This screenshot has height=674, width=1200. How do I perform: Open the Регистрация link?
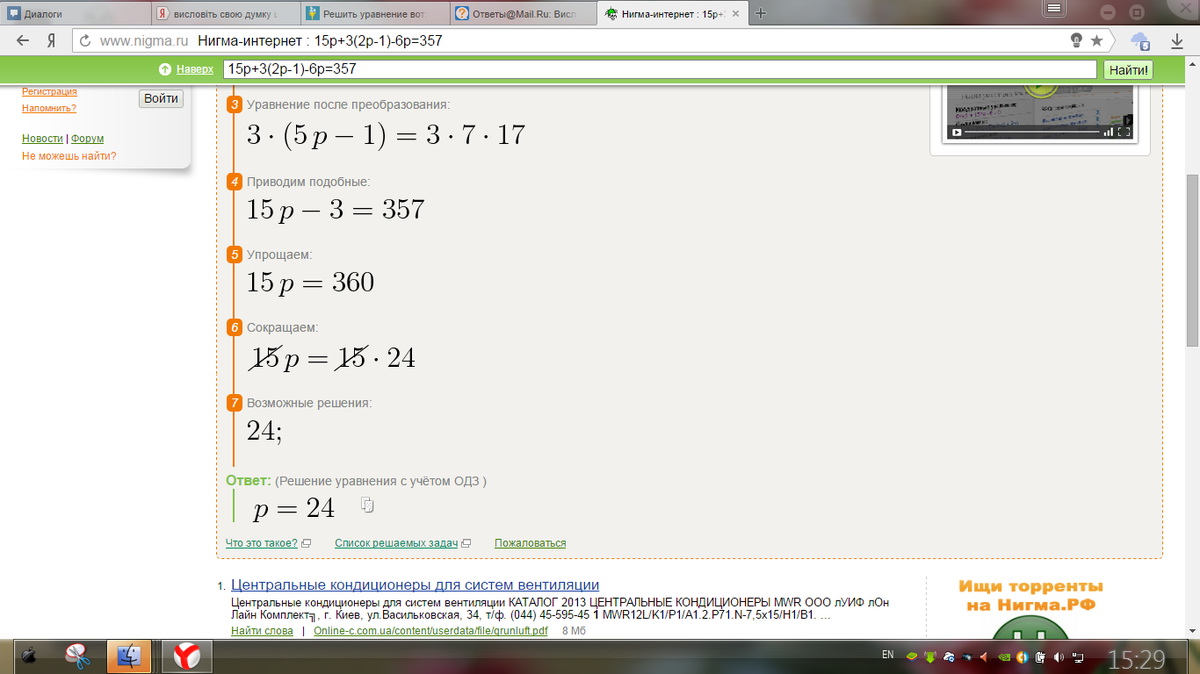tap(50, 92)
